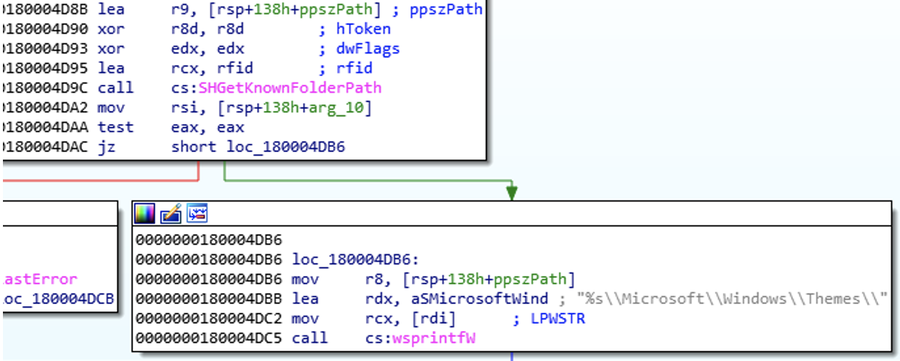
Task: Select the xor r8d, r8d instruction
Action: pyautogui.click(x=172, y=29)
